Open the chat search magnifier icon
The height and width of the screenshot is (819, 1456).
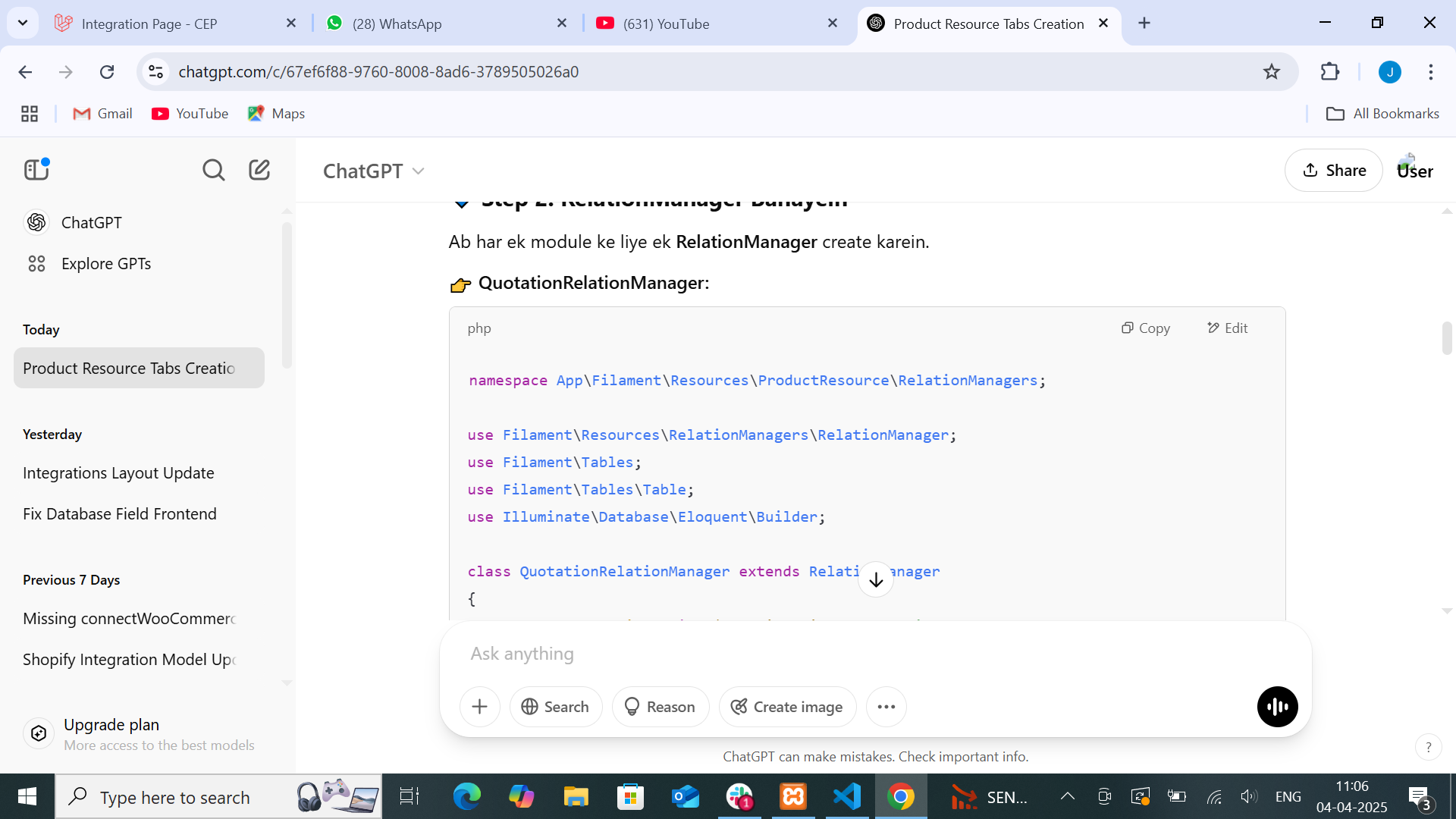[x=214, y=170]
